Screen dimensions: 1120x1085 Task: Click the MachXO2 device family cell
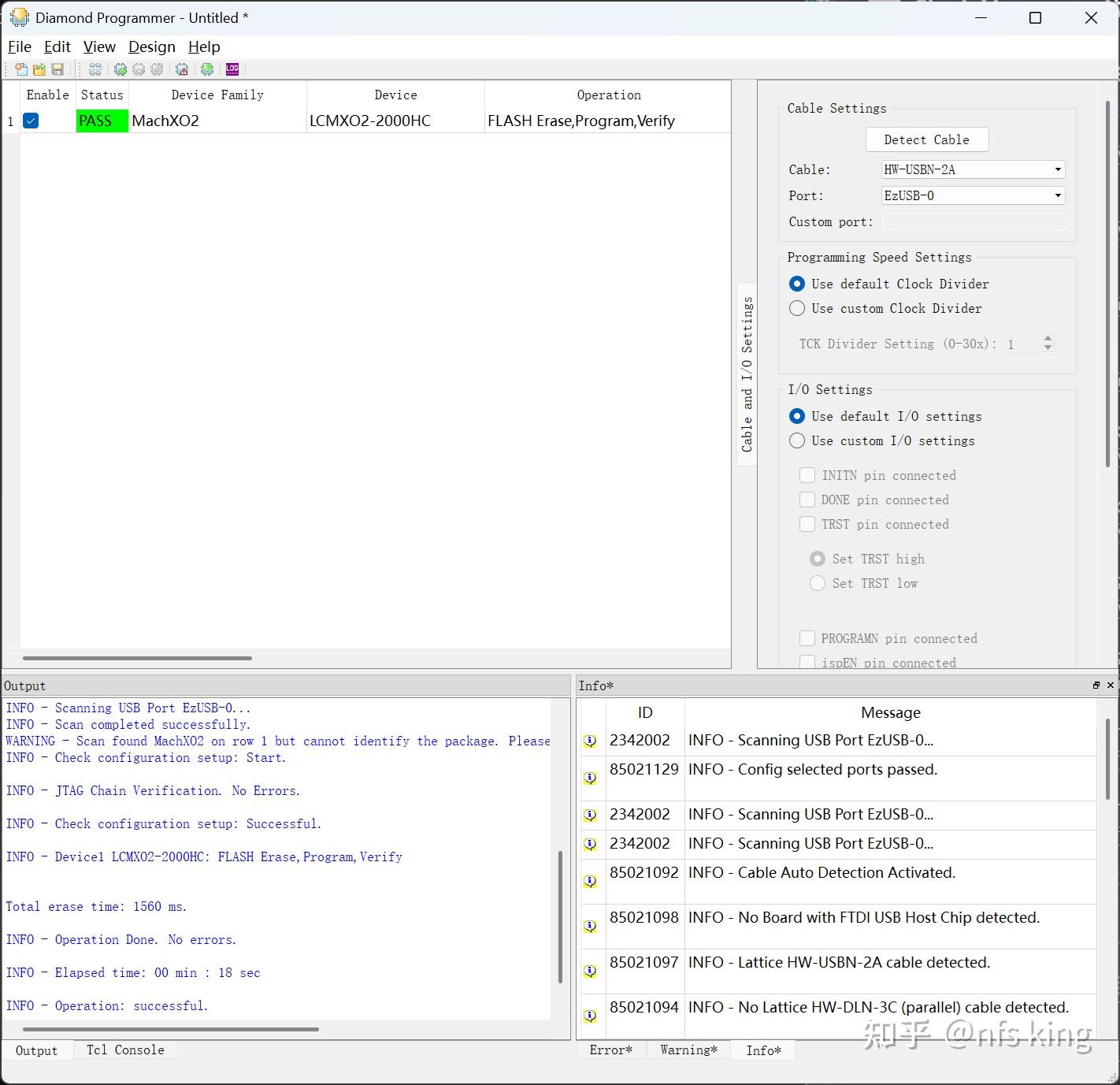[x=217, y=121]
